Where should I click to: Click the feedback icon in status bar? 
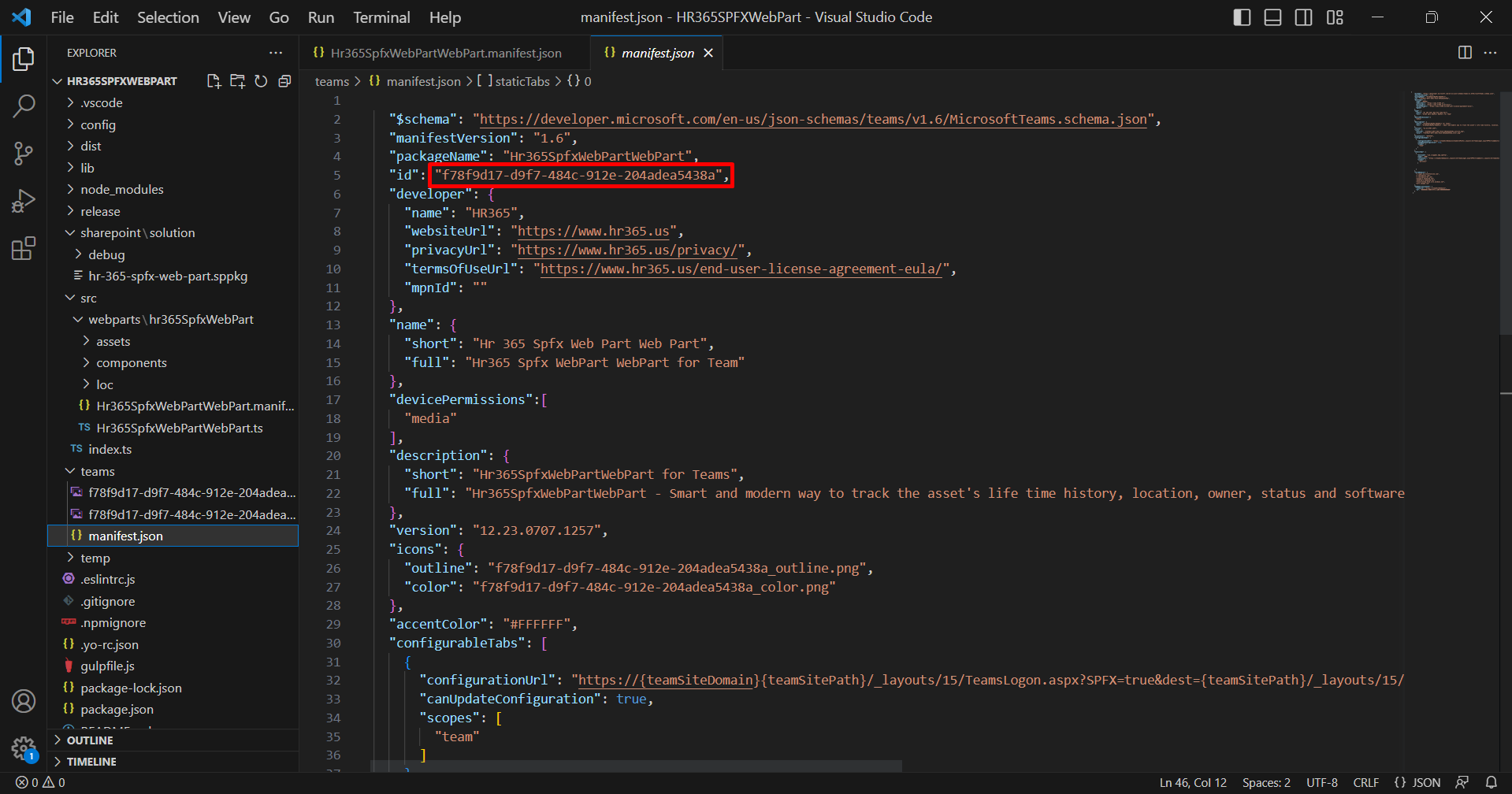[x=1462, y=782]
